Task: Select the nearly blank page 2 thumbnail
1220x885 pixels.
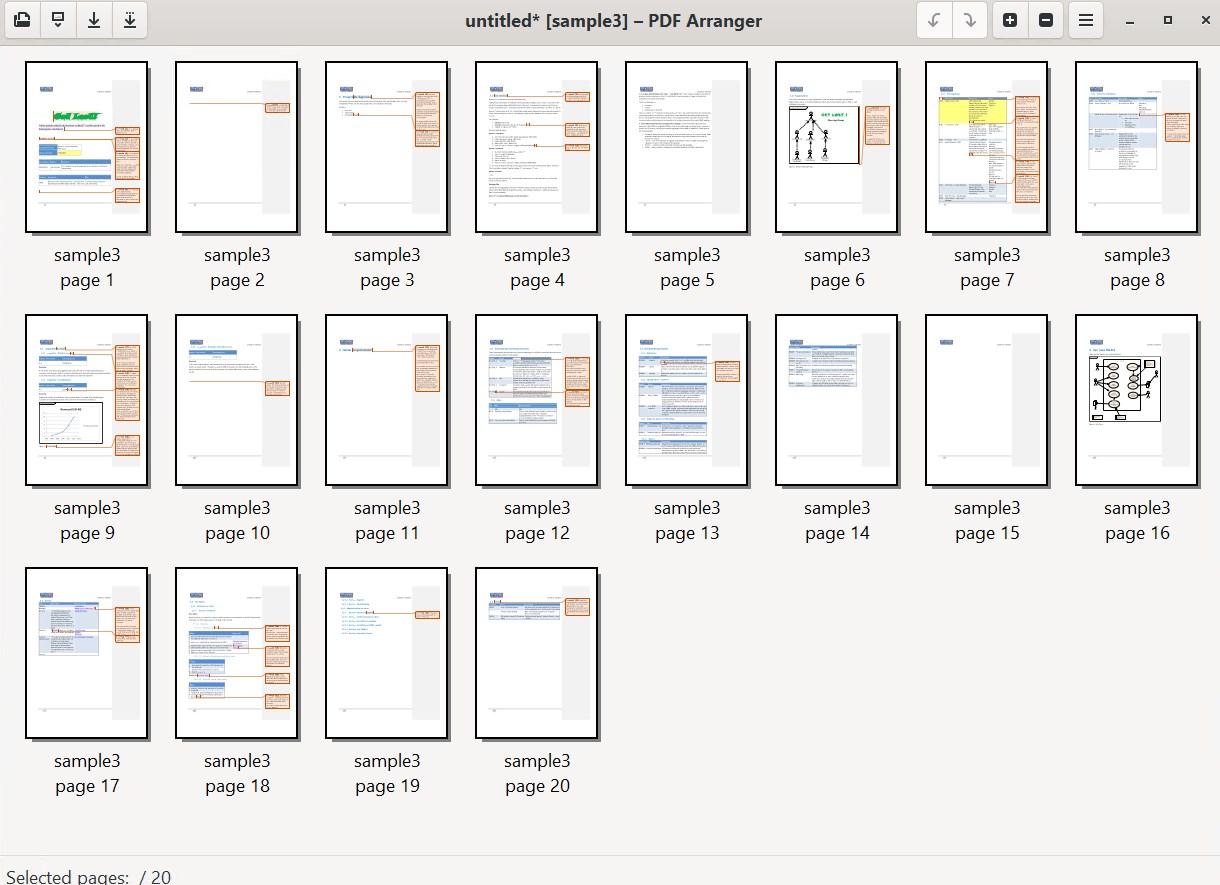Action: pyautogui.click(x=237, y=147)
